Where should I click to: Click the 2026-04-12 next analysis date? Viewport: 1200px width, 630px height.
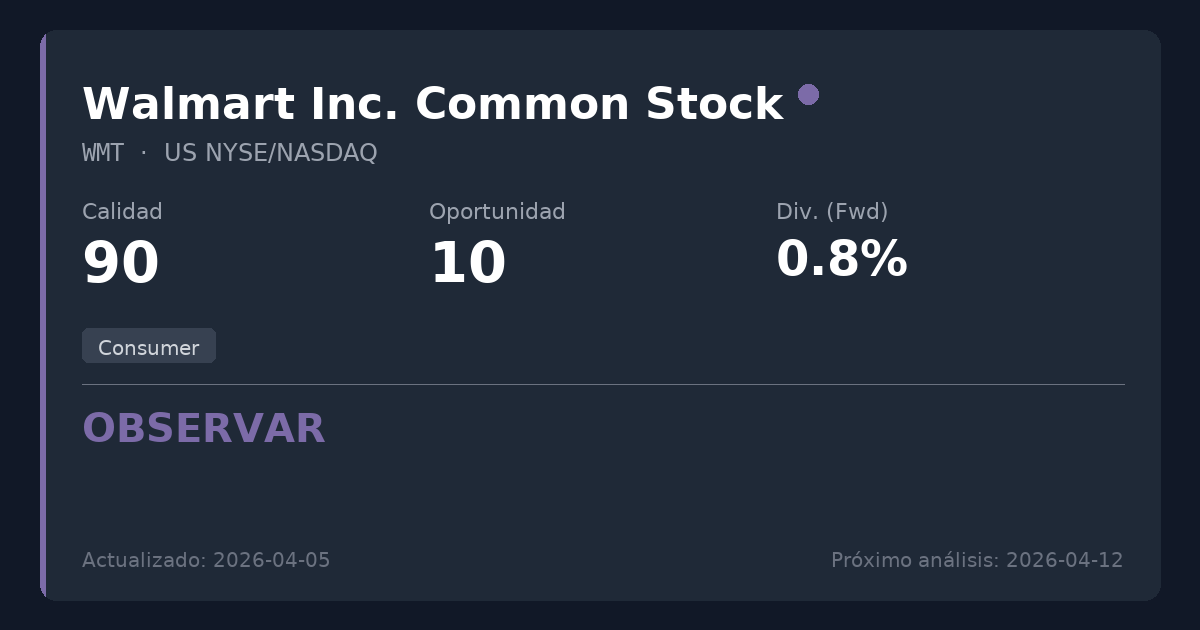[x=1064, y=560]
